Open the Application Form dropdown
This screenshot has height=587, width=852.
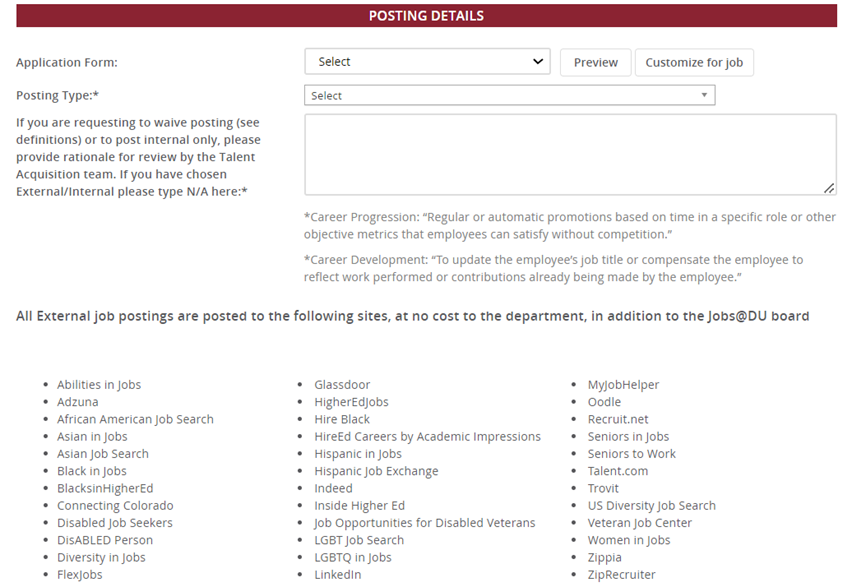[x=427, y=62]
